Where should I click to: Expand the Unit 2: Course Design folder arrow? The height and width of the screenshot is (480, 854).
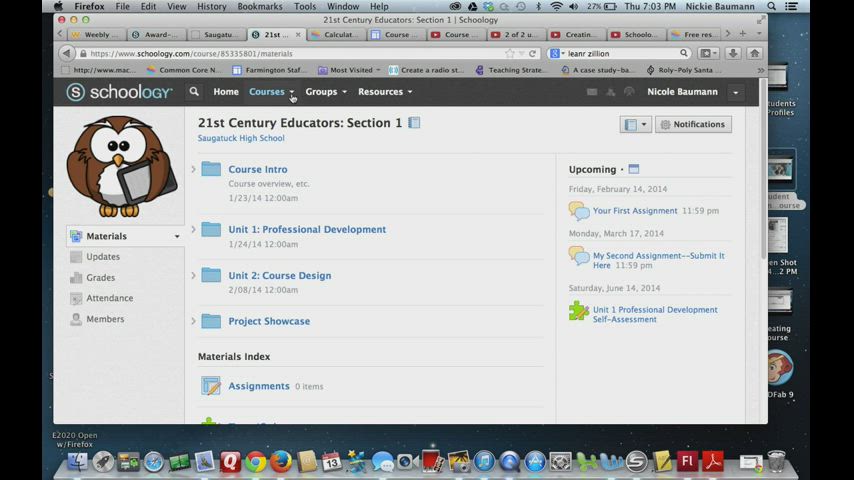pyautogui.click(x=193, y=275)
